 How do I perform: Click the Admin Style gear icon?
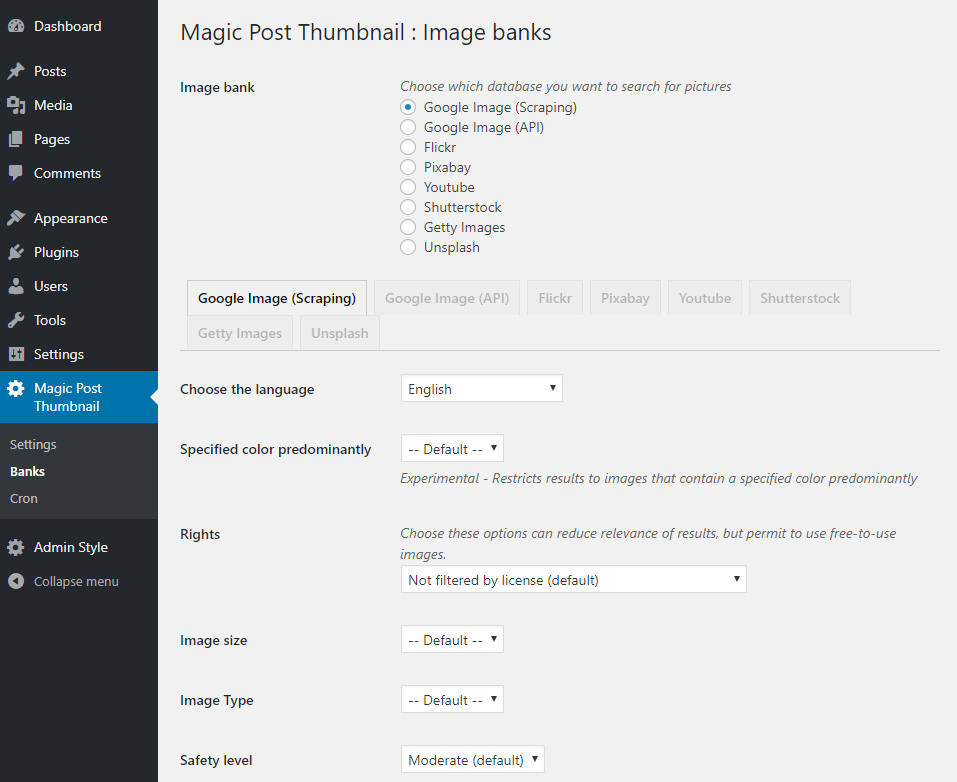[x=16, y=547]
